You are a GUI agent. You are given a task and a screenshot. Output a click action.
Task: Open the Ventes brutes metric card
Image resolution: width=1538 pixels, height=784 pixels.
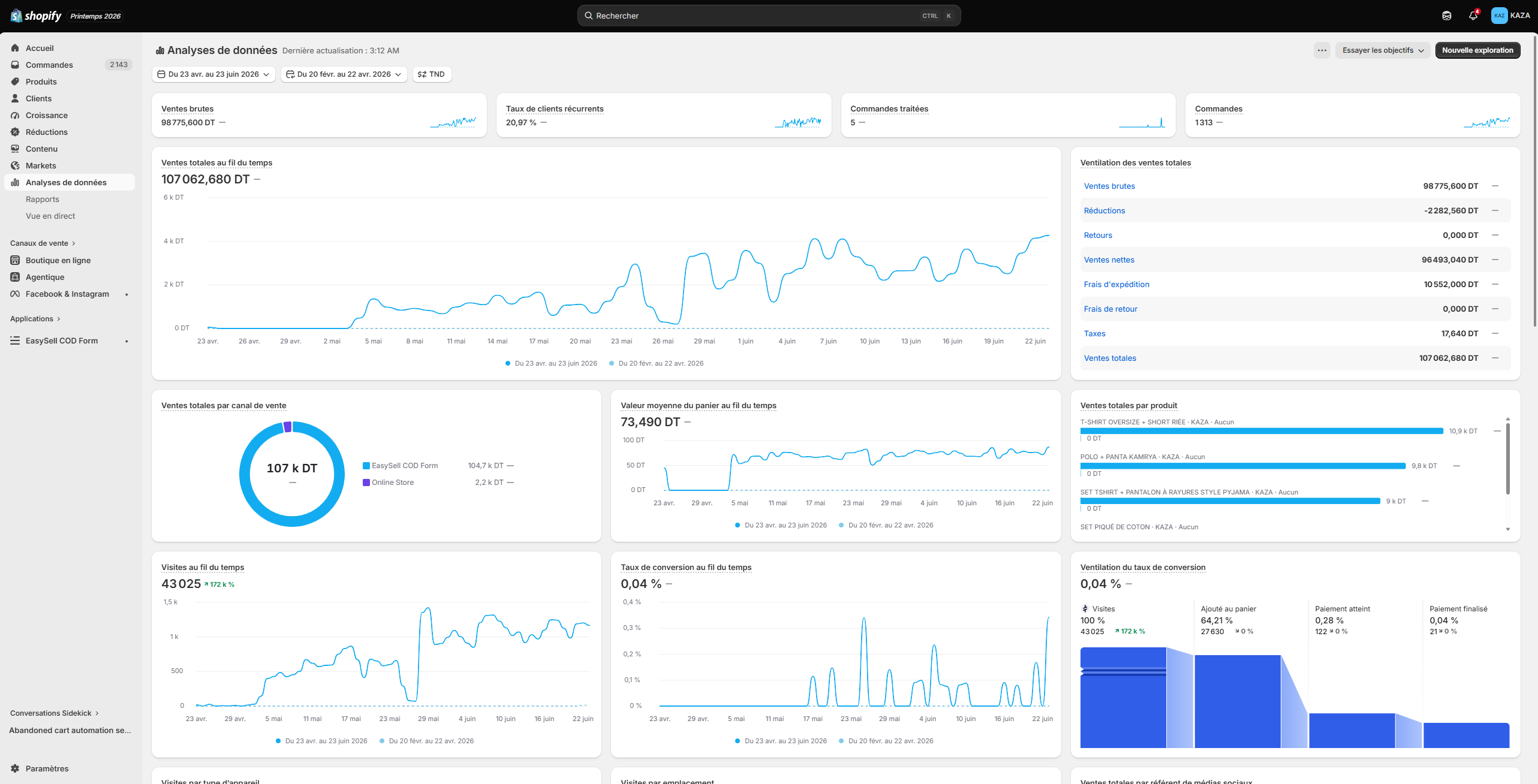(x=319, y=115)
